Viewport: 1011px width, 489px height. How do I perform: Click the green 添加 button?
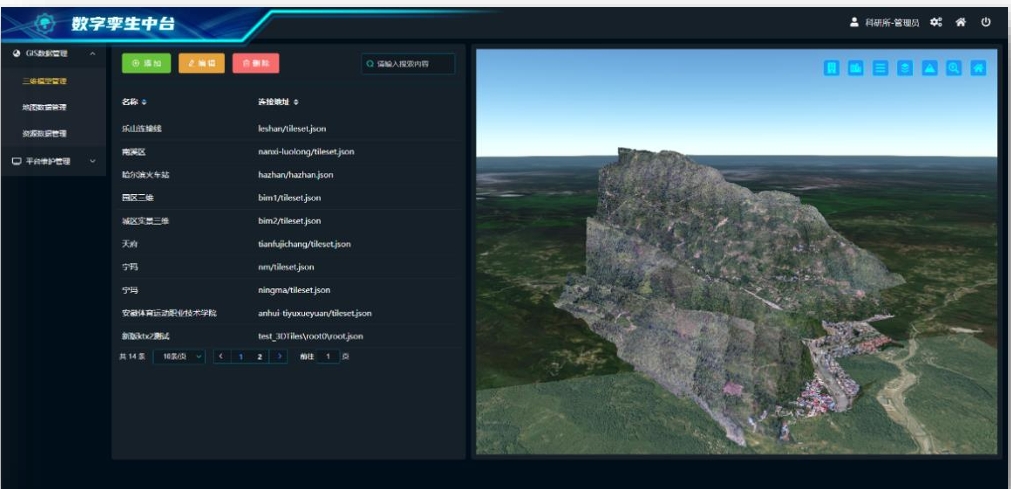[146, 63]
